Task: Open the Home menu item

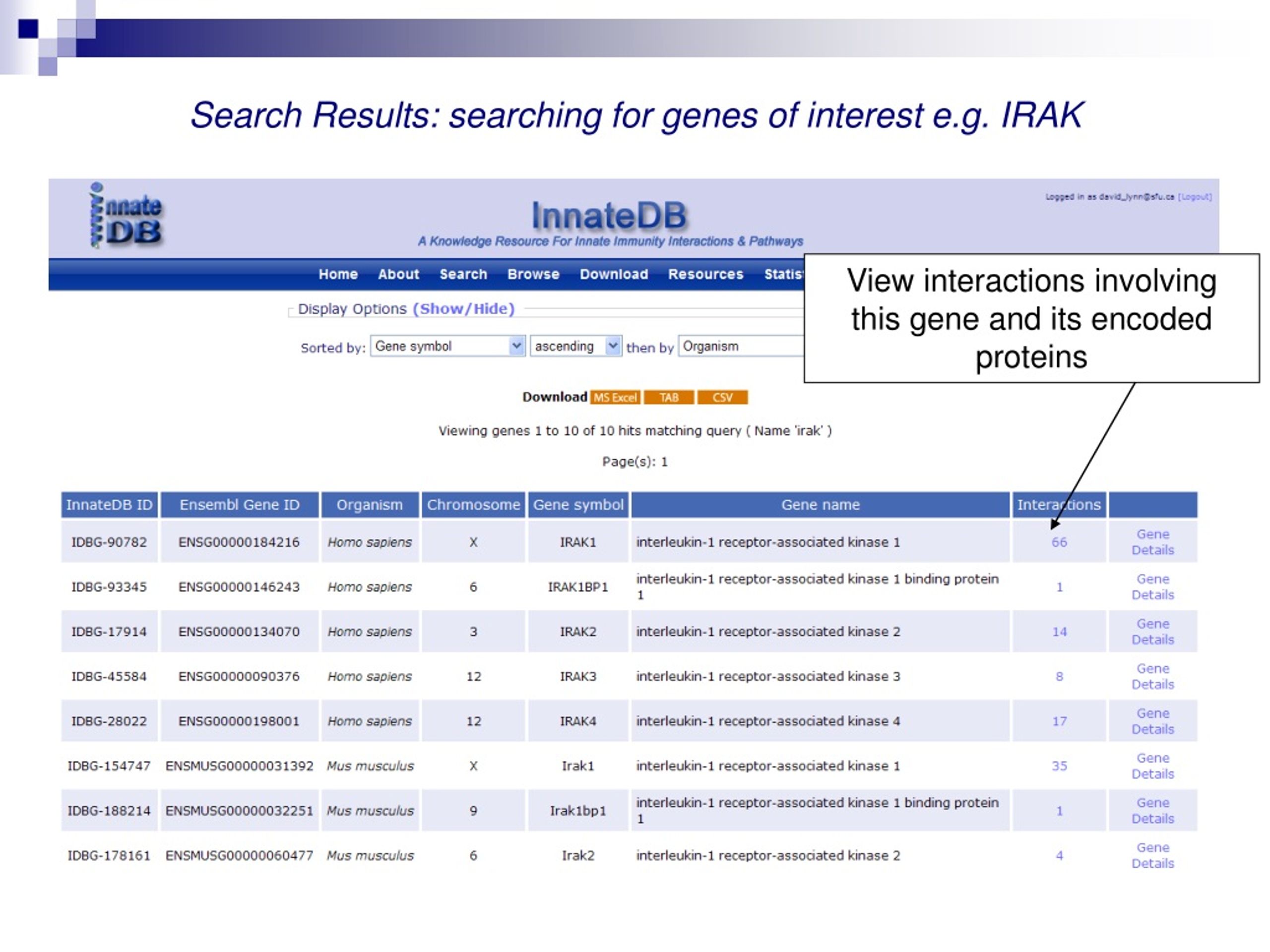Action: pyautogui.click(x=338, y=274)
